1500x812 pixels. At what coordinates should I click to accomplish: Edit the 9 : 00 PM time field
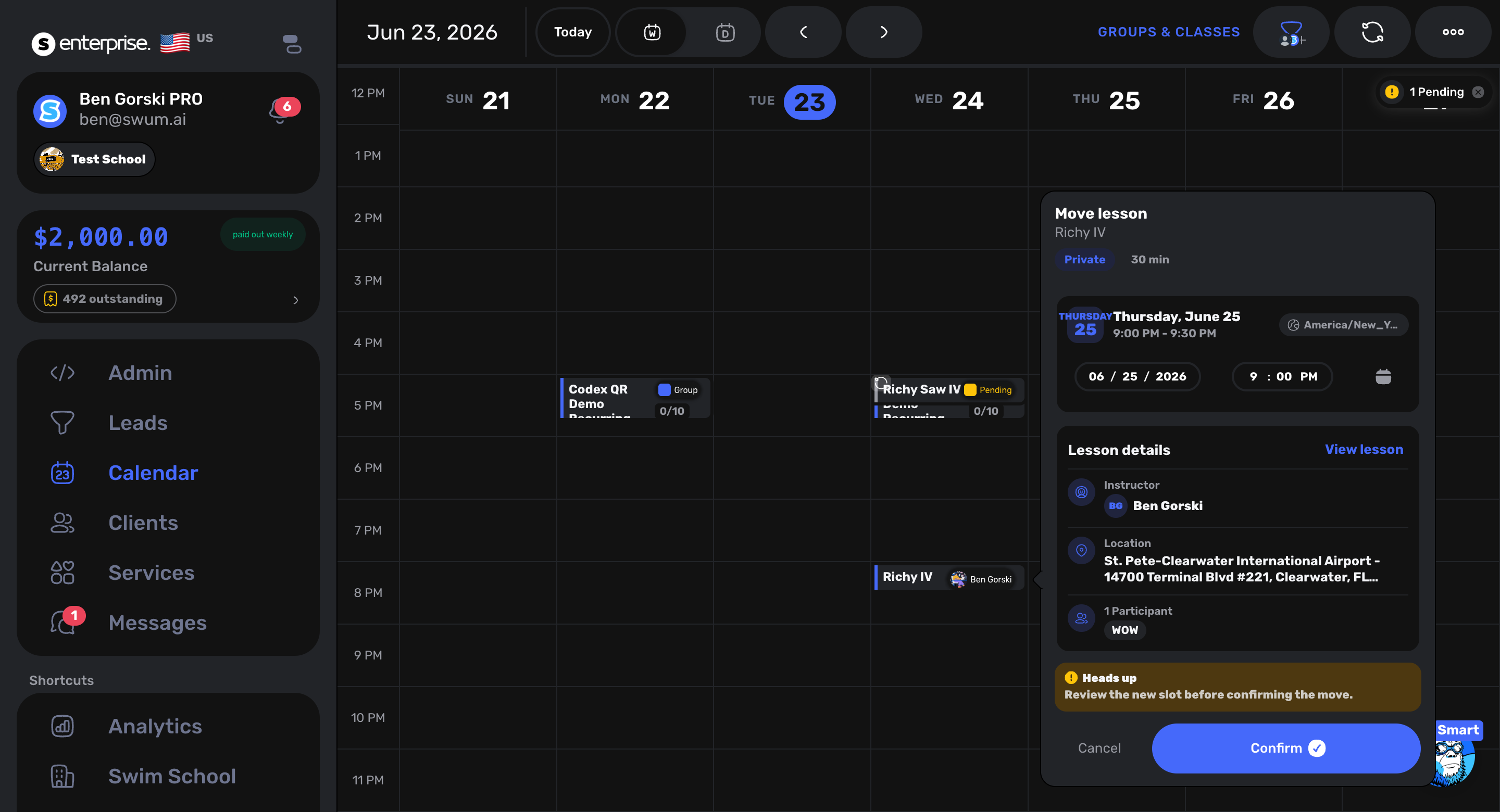(x=1283, y=377)
